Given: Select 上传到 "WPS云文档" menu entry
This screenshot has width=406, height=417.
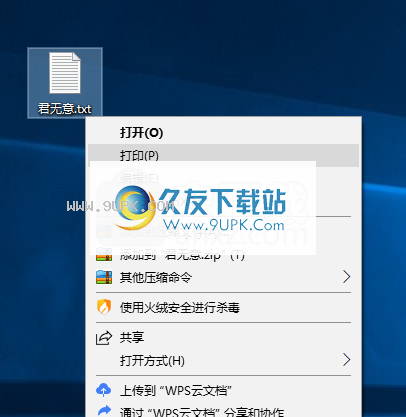Looking at the screenshot, I should (x=223, y=390).
